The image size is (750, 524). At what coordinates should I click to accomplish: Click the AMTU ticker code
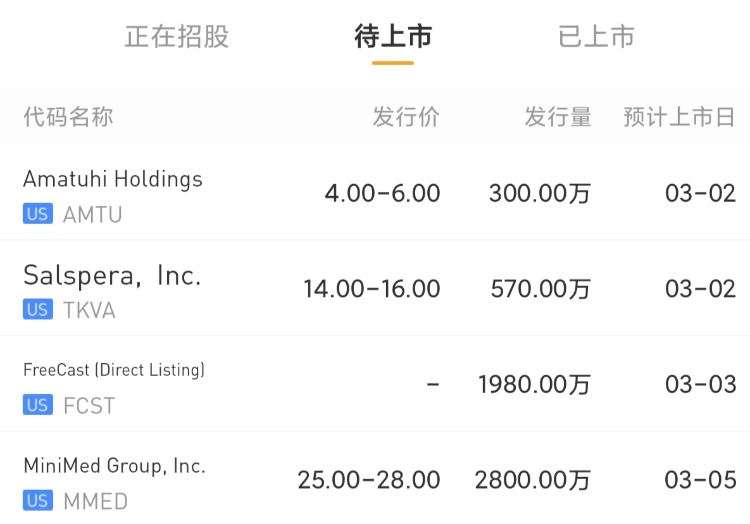(x=92, y=214)
